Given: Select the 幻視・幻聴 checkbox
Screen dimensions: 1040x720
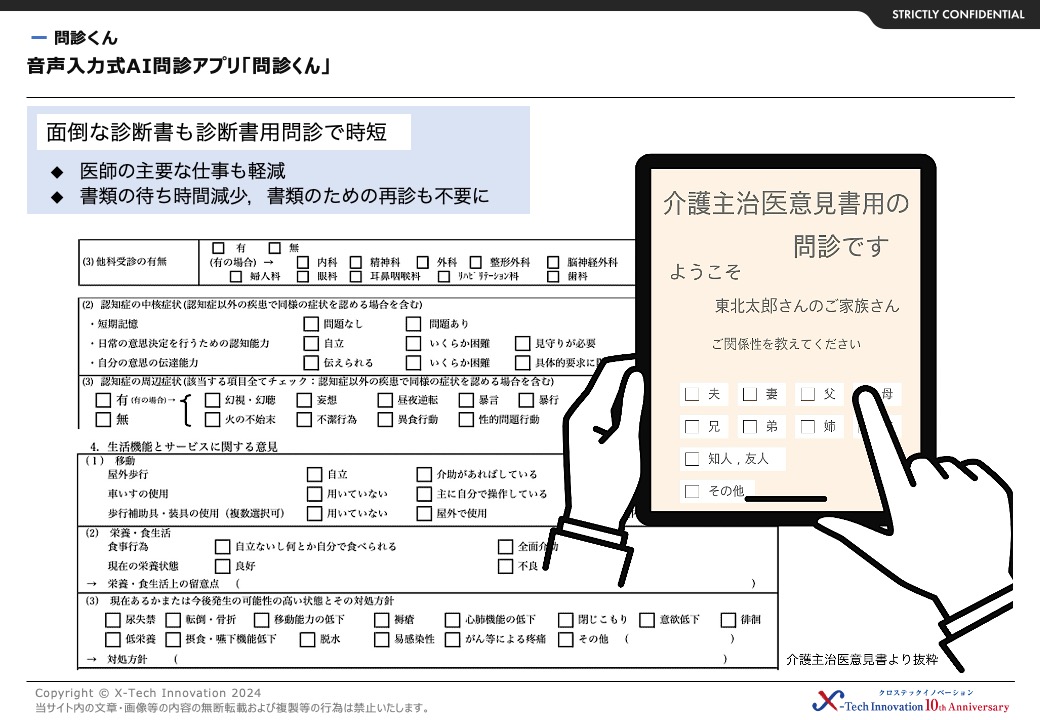Looking at the screenshot, I should pyautogui.click(x=212, y=400).
